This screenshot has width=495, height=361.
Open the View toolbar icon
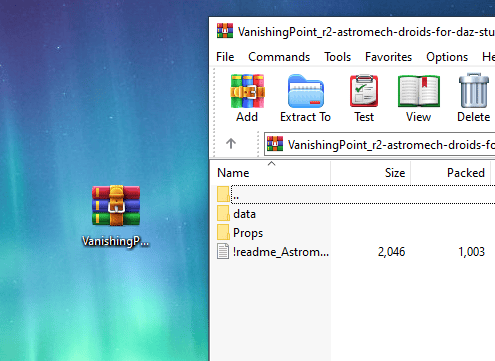[x=419, y=91]
